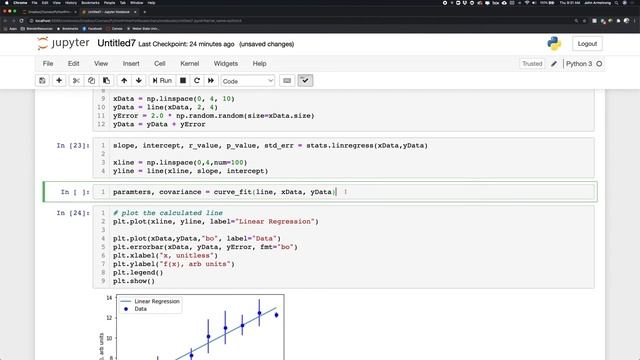This screenshot has height=360, width=640.
Task: Bookmark this page with the star icon
Action: click(x=584, y=20)
